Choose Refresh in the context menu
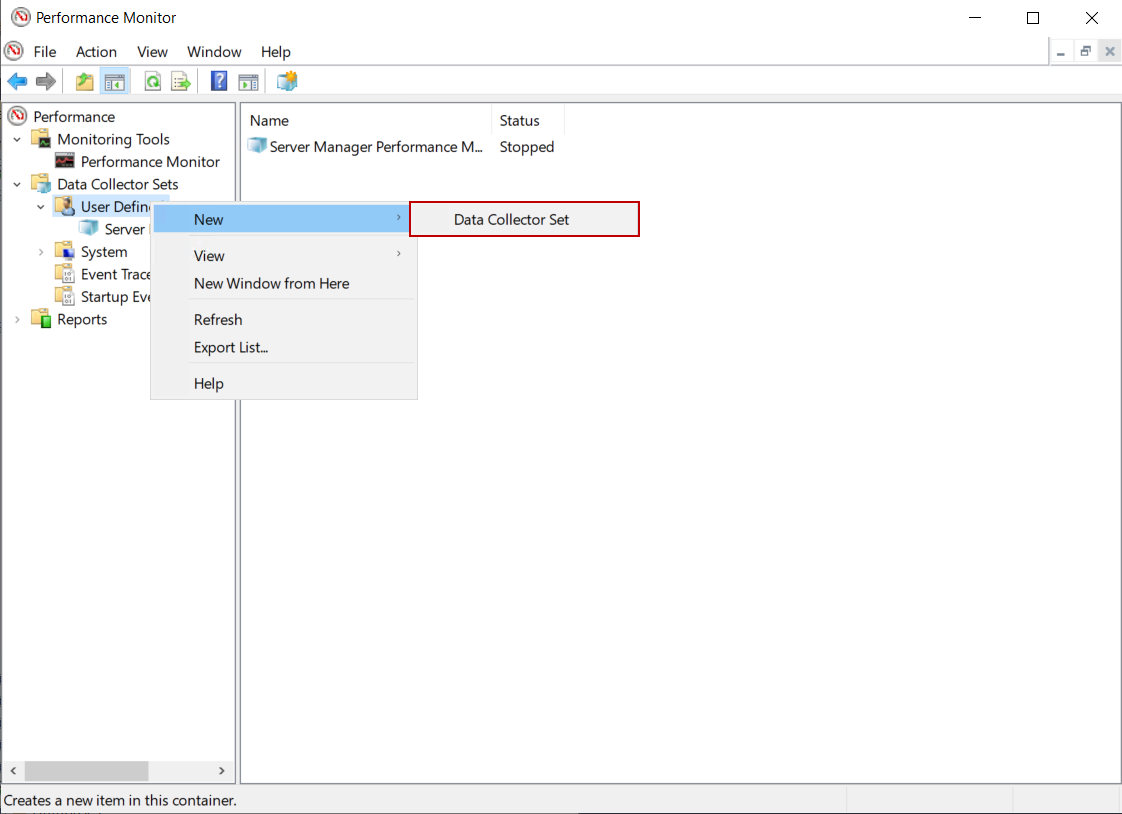The image size is (1122, 814). pyautogui.click(x=283, y=320)
